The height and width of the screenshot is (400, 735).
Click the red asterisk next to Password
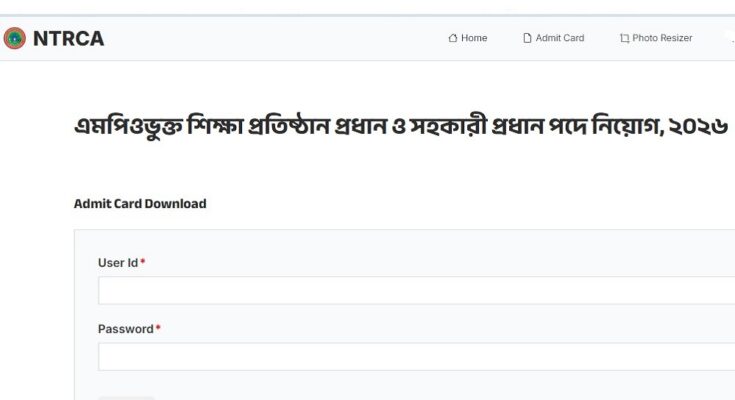(x=158, y=328)
